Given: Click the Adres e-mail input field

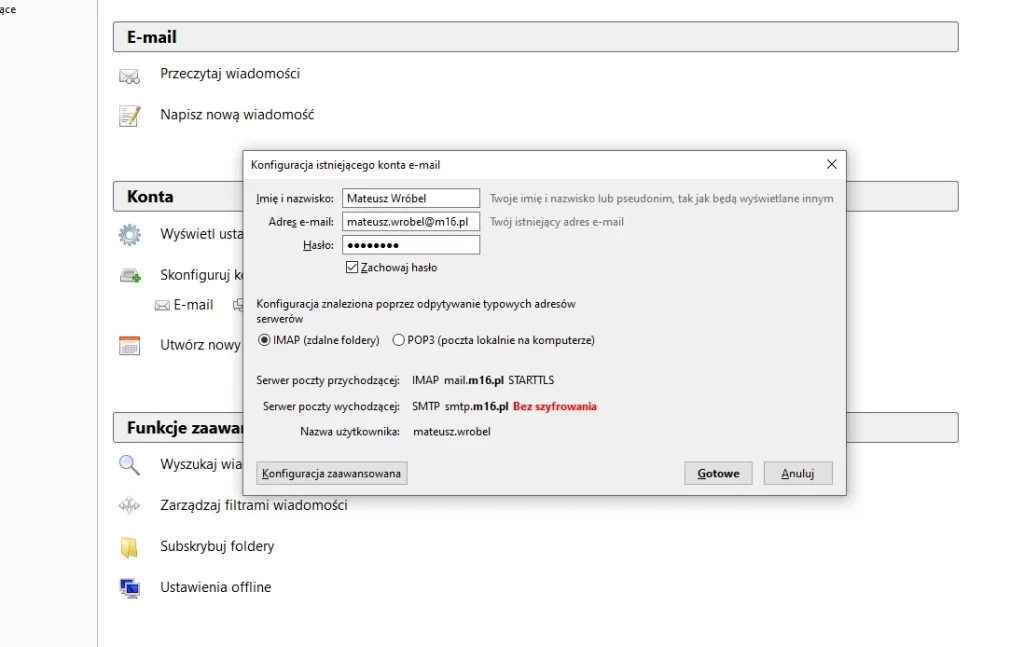Looking at the screenshot, I should tap(411, 222).
